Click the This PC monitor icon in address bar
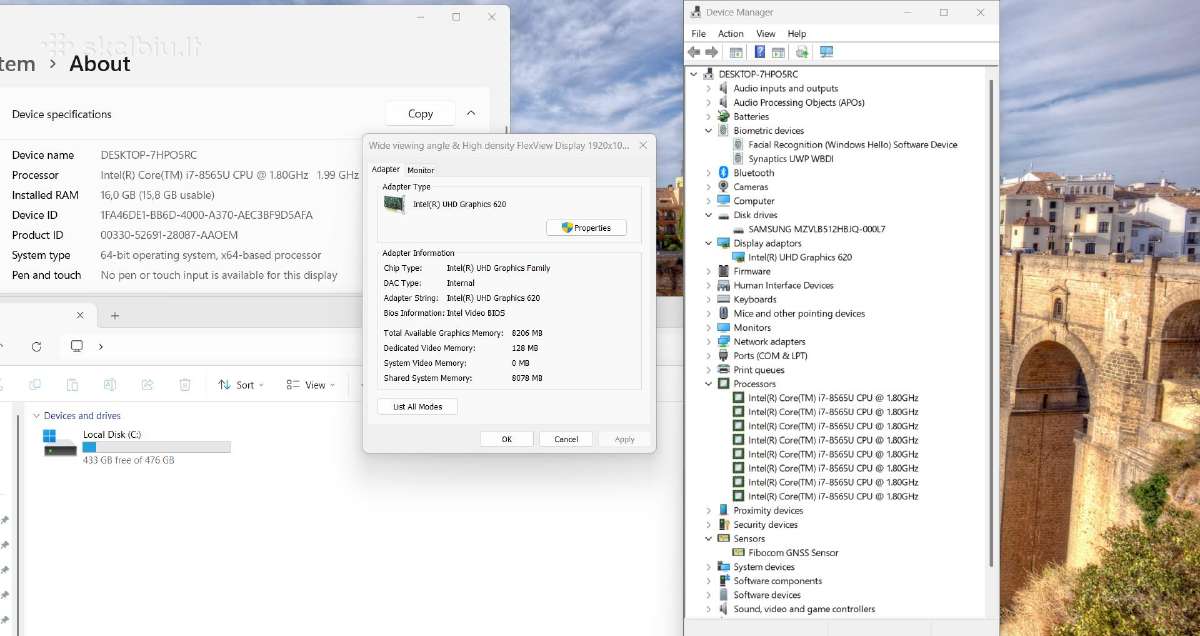The width and height of the screenshot is (1200, 636). [77, 347]
